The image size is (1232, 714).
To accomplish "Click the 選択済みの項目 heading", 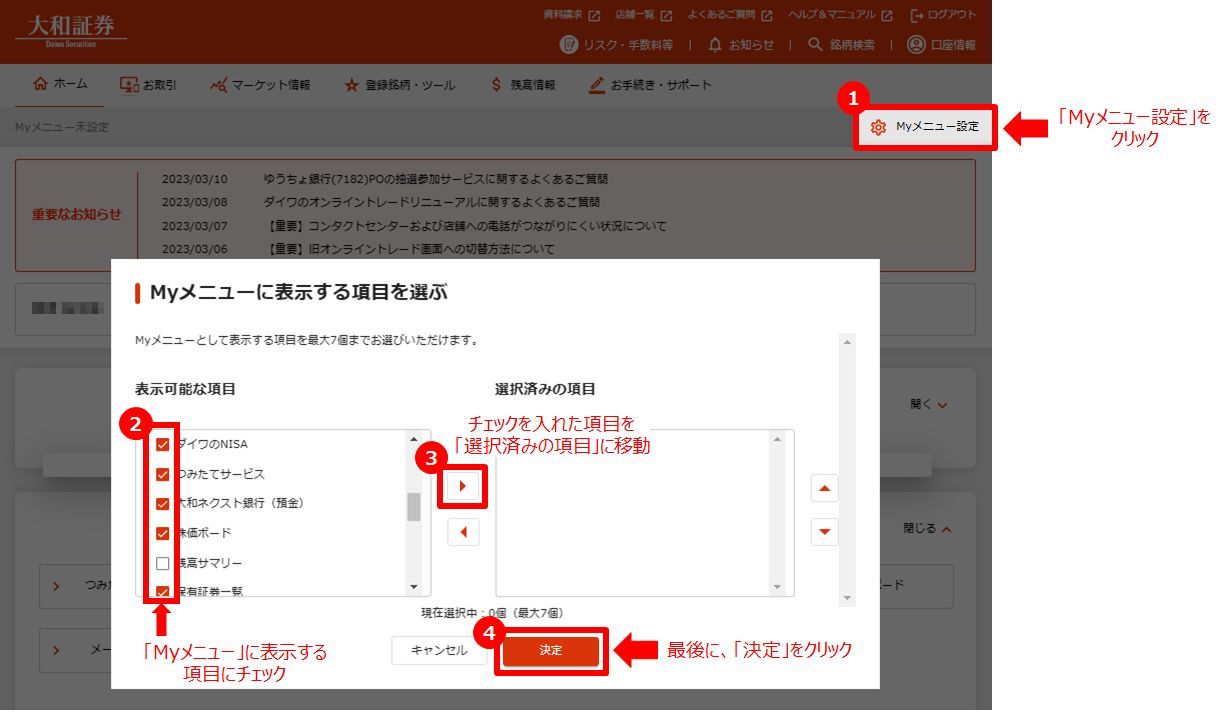I will pyautogui.click(x=545, y=389).
